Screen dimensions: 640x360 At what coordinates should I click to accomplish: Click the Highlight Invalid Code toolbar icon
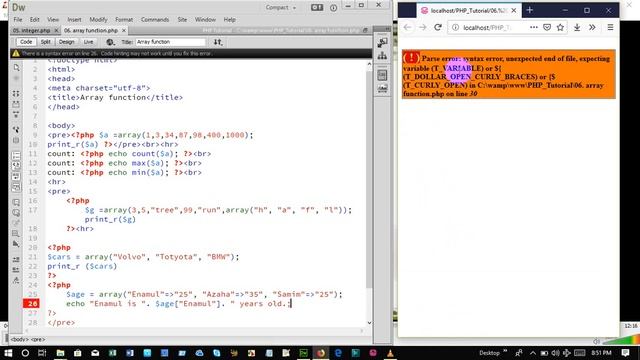pyautogui.click(x=16, y=166)
